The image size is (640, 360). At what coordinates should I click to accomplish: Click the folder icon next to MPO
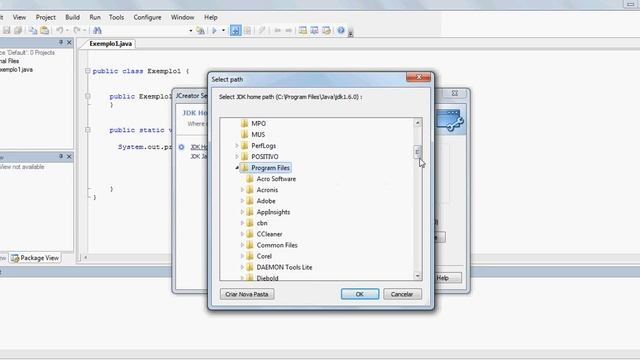244,123
